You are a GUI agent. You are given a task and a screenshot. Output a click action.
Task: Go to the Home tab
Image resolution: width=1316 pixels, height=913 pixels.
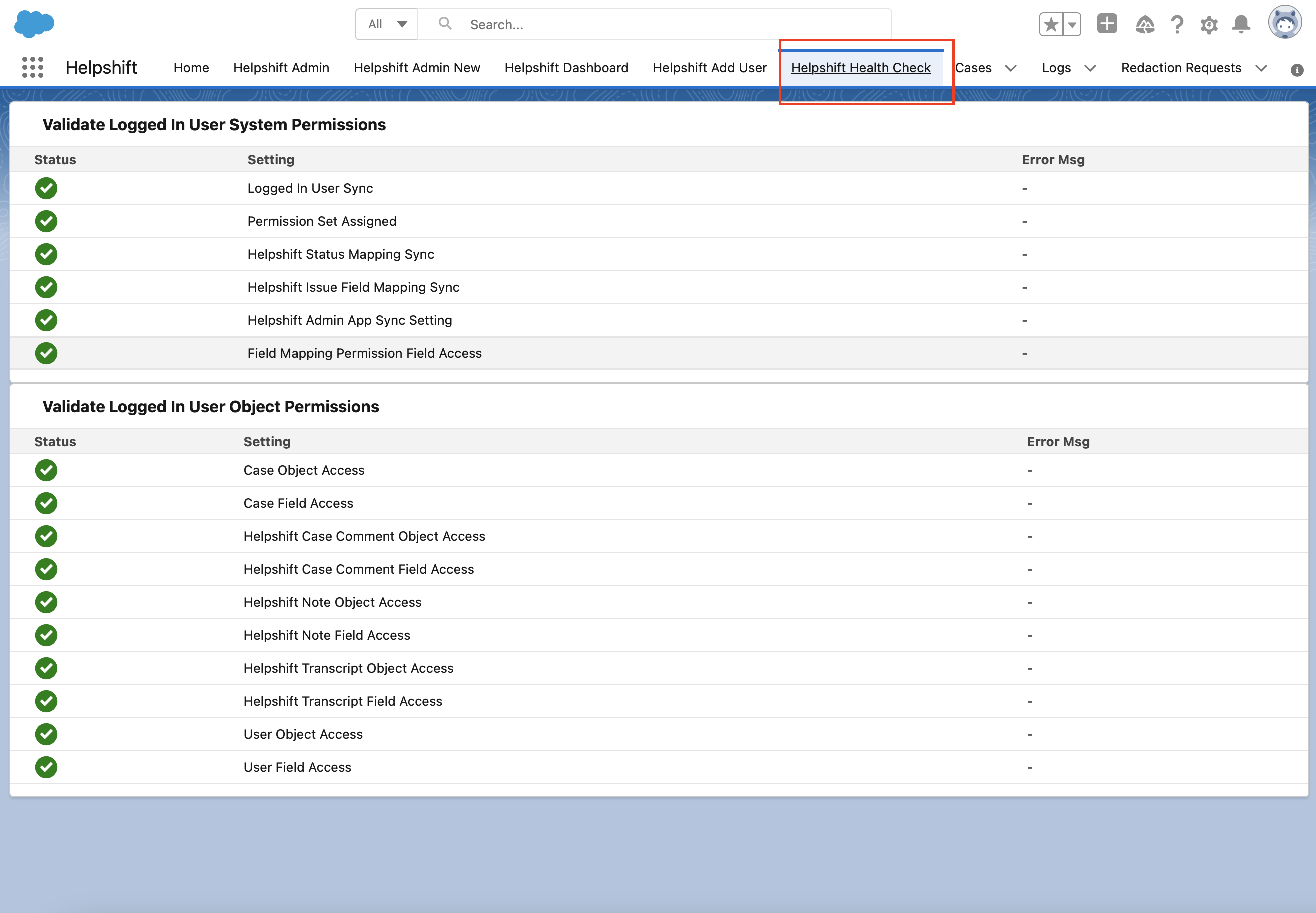pyautogui.click(x=191, y=68)
